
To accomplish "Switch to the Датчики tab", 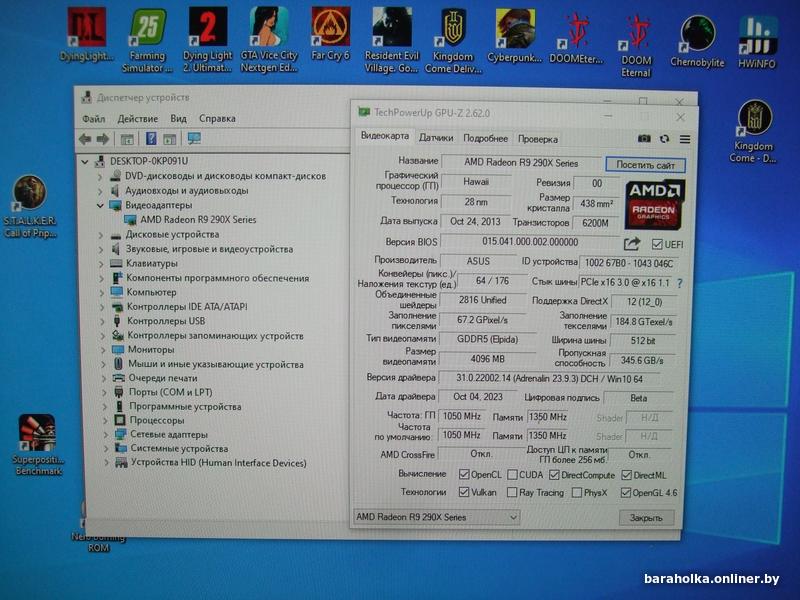I will [x=436, y=138].
